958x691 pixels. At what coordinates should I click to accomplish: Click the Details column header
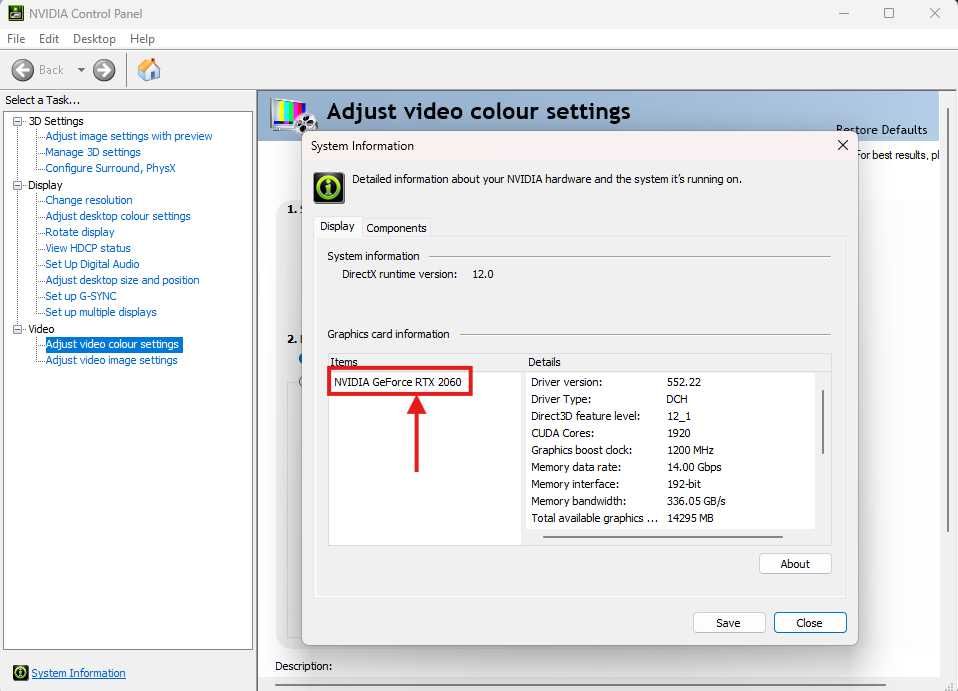(x=678, y=362)
